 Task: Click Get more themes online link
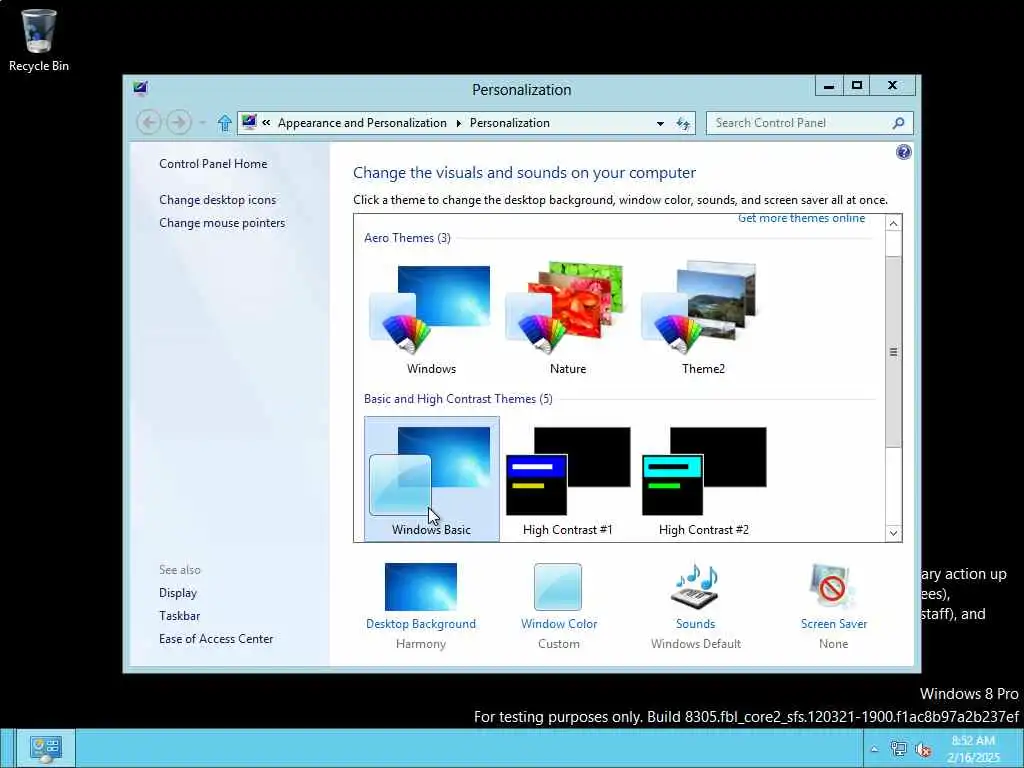coord(801,218)
